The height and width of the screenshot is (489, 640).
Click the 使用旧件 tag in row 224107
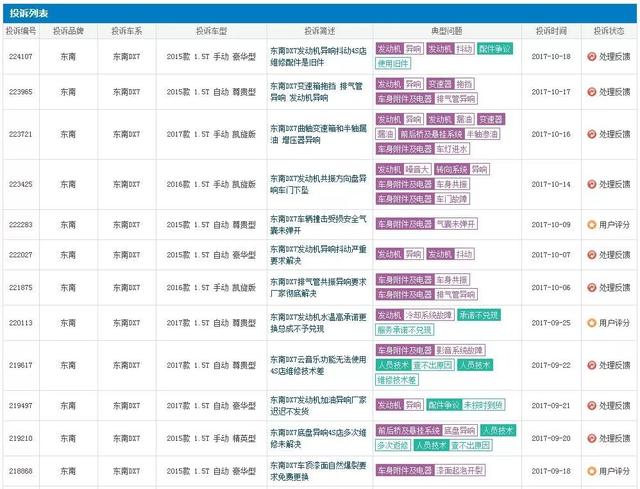pos(393,63)
